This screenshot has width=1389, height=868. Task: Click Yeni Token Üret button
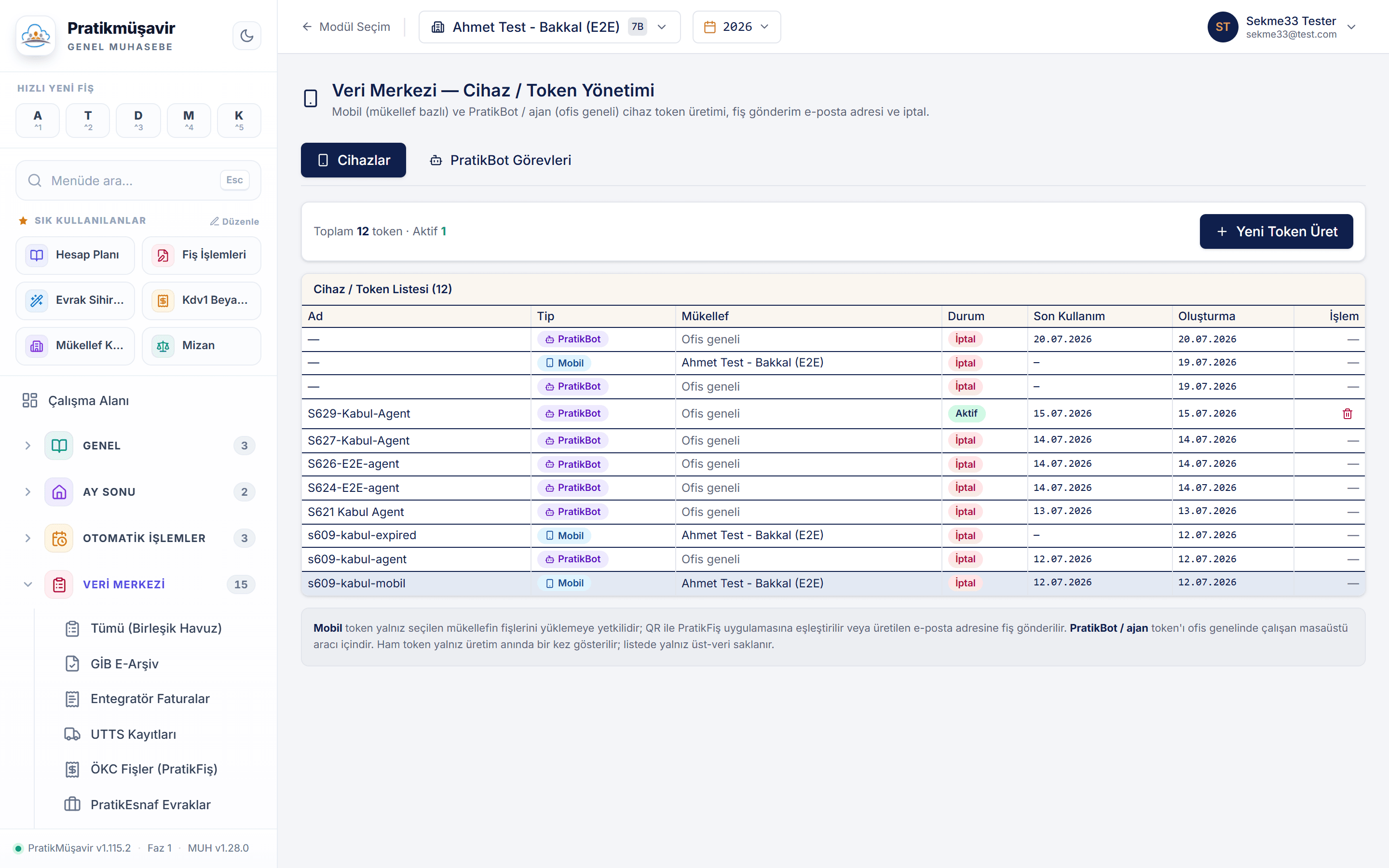[x=1276, y=231]
